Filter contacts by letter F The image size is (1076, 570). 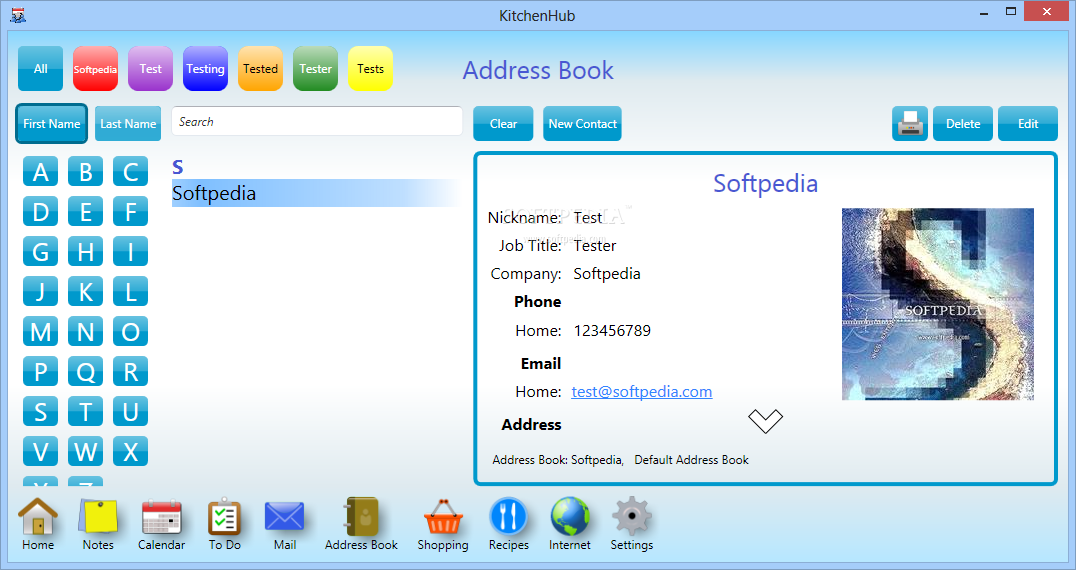pos(130,211)
